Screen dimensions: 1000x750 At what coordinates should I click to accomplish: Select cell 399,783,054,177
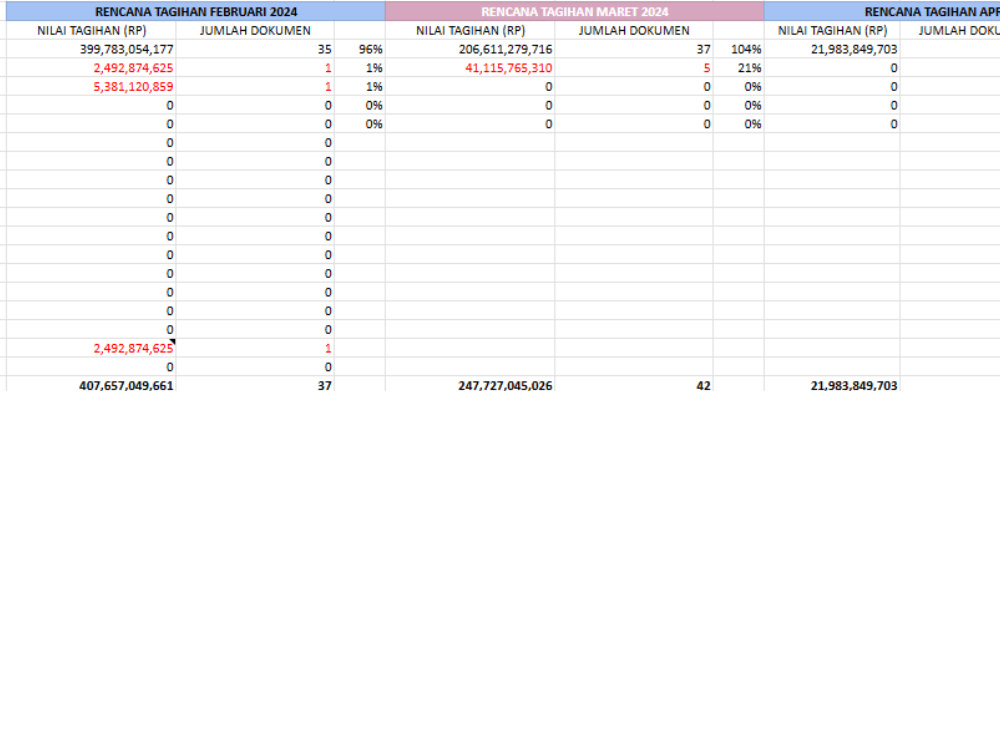pyautogui.click(x=91, y=49)
